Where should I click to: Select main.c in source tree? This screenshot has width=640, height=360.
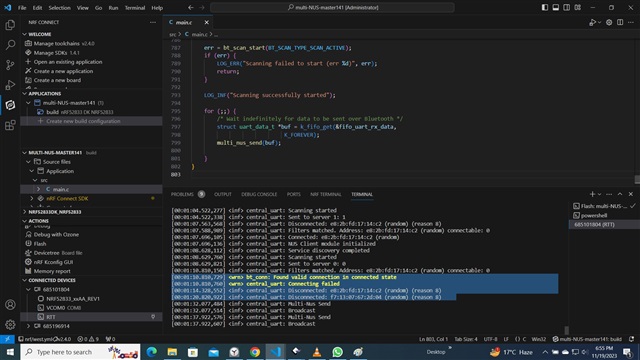coord(61,189)
